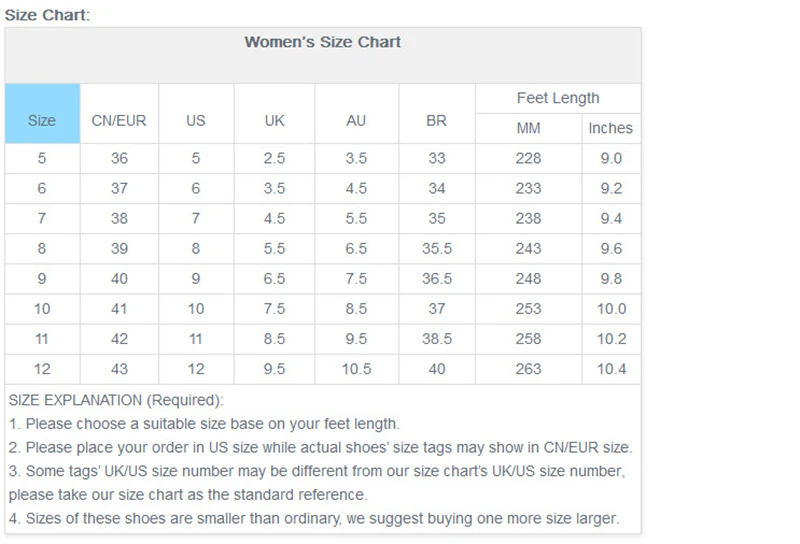This screenshot has width=800, height=544.
Task: Select the size 8 row label
Action: coord(42,248)
